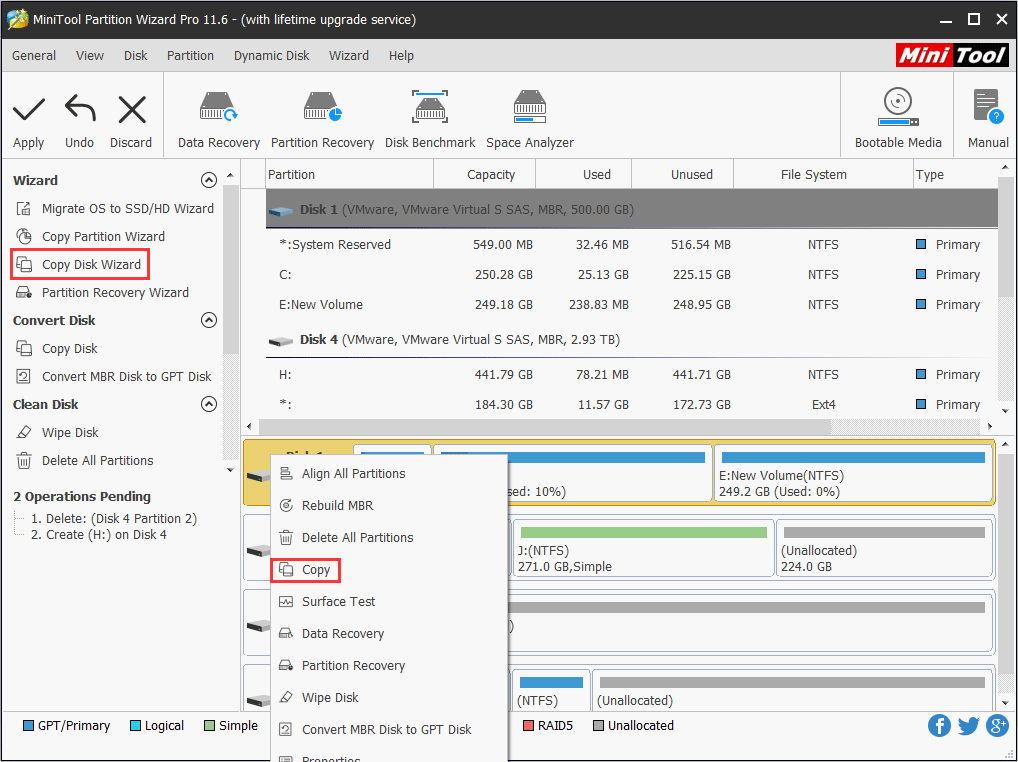Click the Apply checkmark icon
This screenshot has width=1018, height=762.
[29, 110]
